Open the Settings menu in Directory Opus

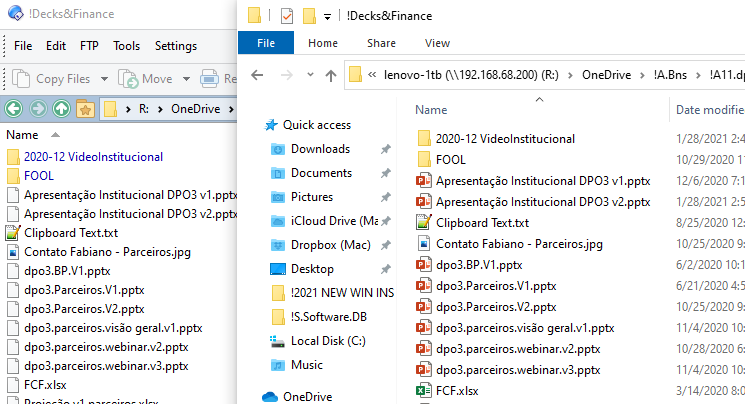(x=176, y=46)
